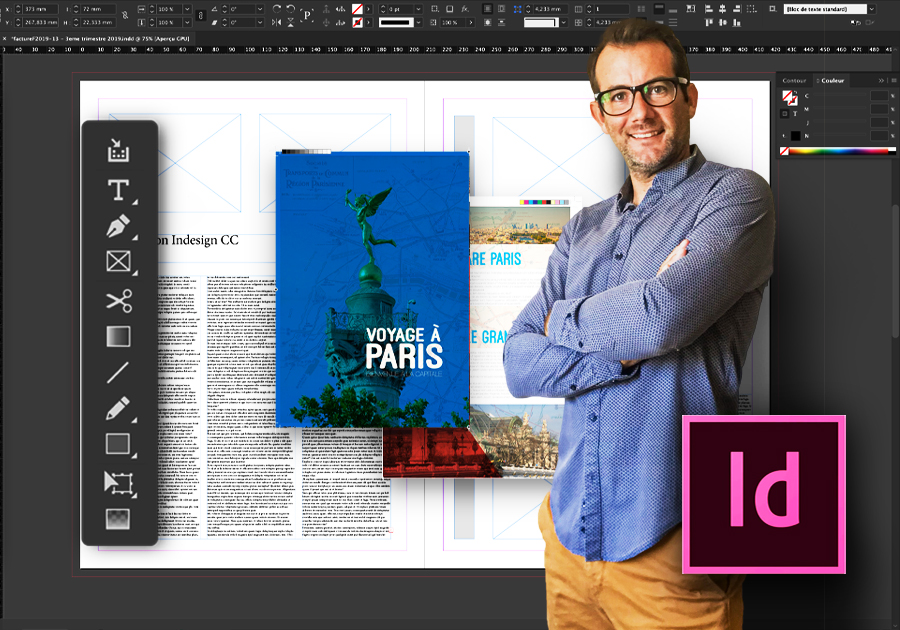Open the Couleur panel menu
This screenshot has height=630, width=900.
click(x=892, y=81)
